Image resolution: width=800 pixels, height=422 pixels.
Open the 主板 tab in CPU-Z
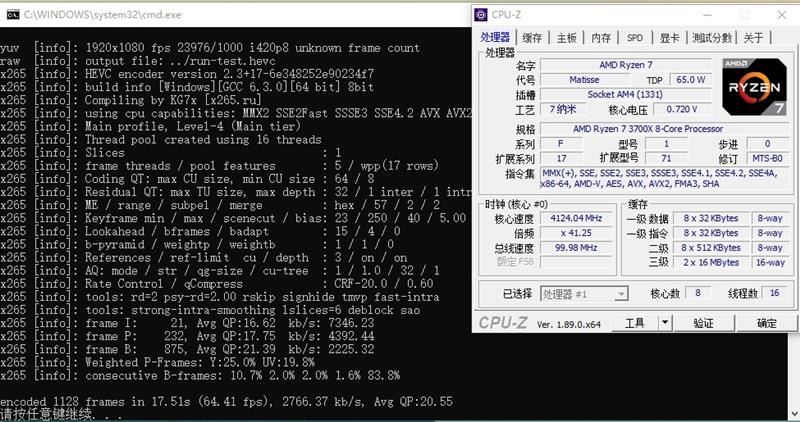tap(566, 38)
